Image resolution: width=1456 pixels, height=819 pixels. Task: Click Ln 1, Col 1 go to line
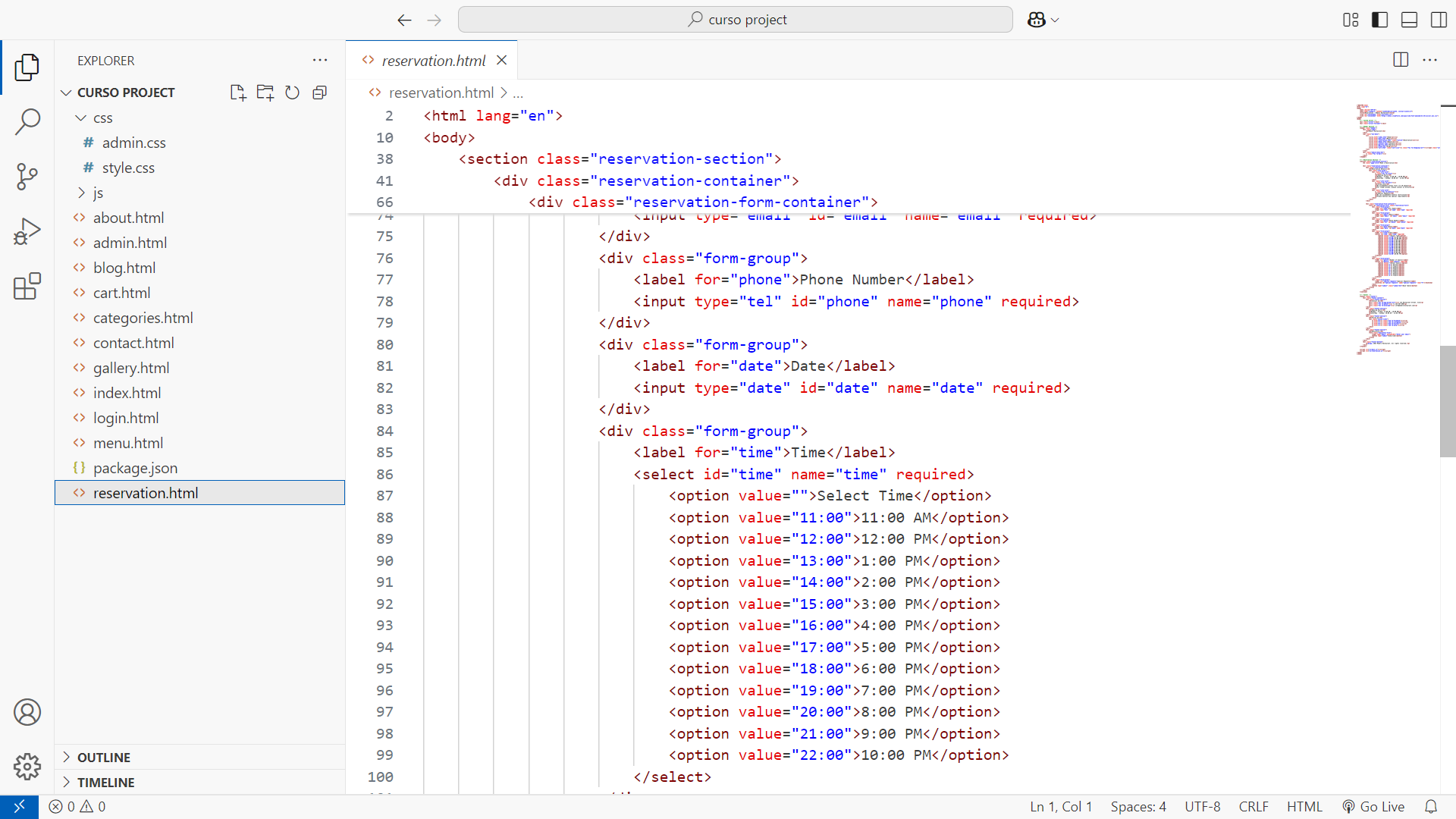1061,807
